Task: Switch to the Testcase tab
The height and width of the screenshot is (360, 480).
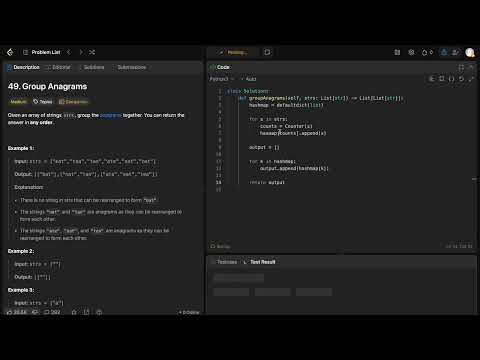Action: coord(224,262)
